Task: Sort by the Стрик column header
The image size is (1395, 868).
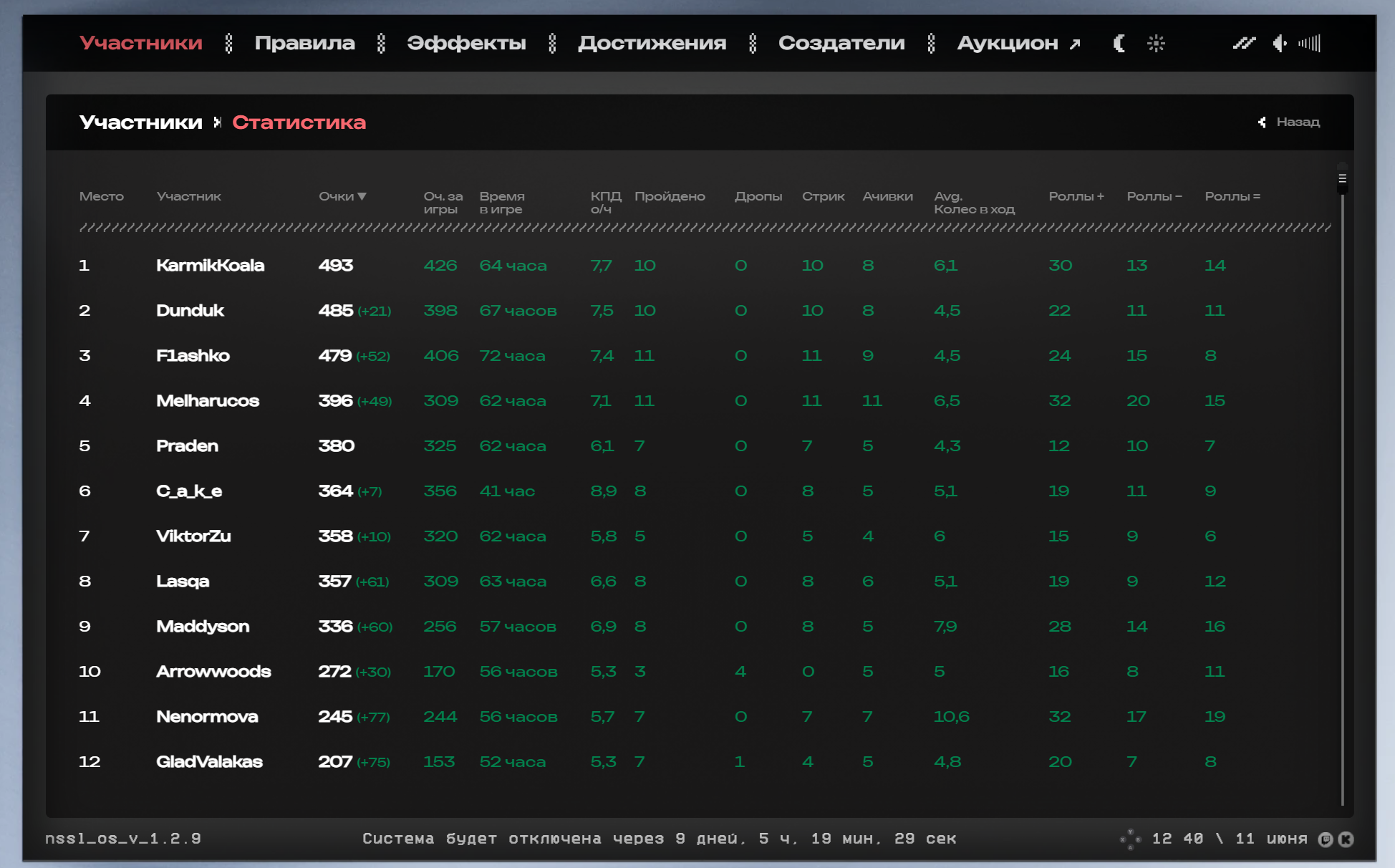Action: (824, 196)
